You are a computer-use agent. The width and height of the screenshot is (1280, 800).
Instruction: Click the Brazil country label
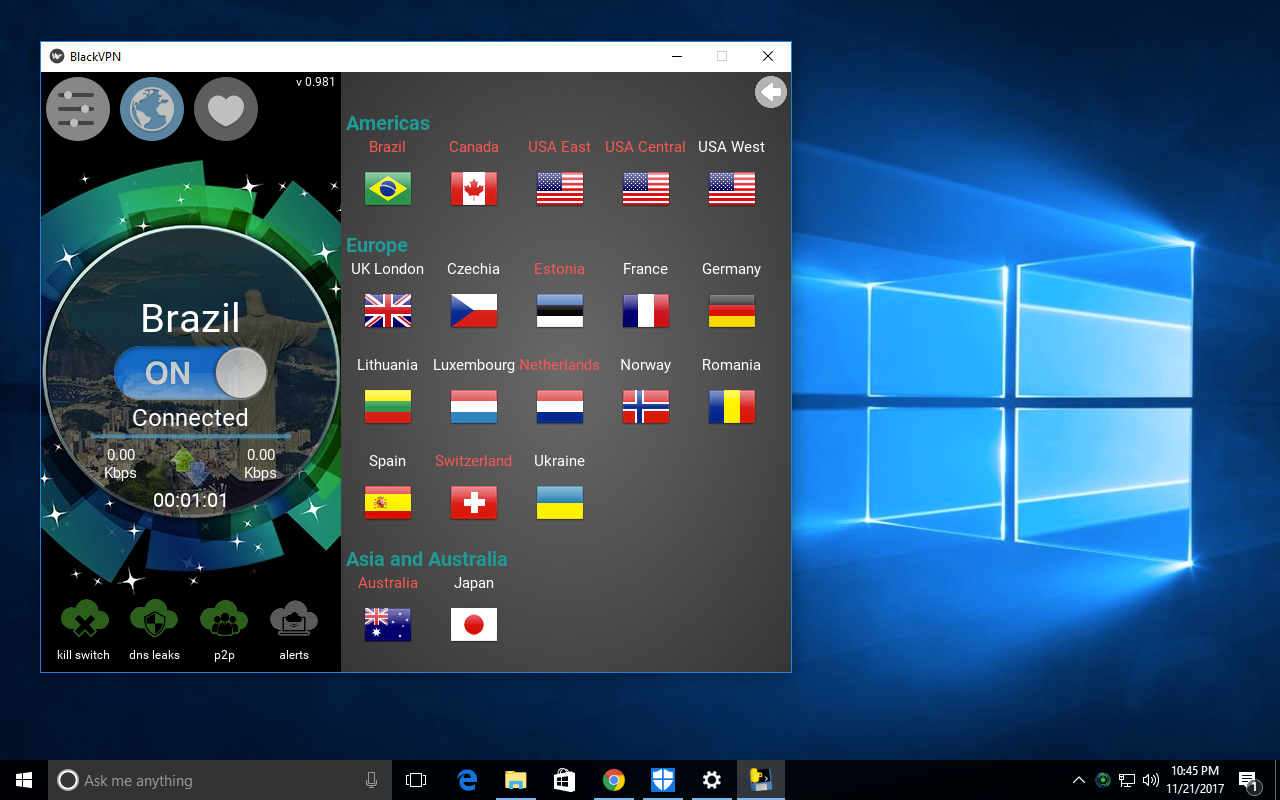tap(387, 147)
